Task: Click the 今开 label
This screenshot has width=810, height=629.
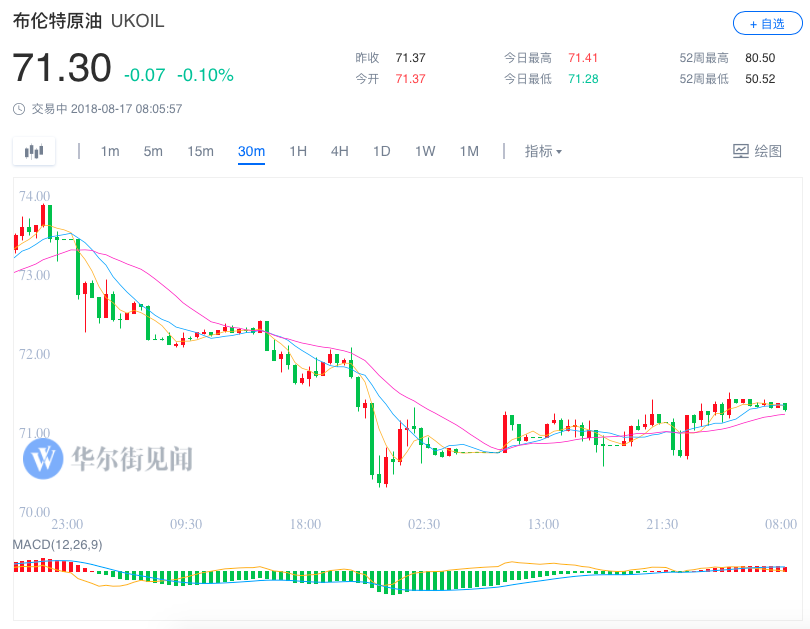Action: click(x=367, y=79)
